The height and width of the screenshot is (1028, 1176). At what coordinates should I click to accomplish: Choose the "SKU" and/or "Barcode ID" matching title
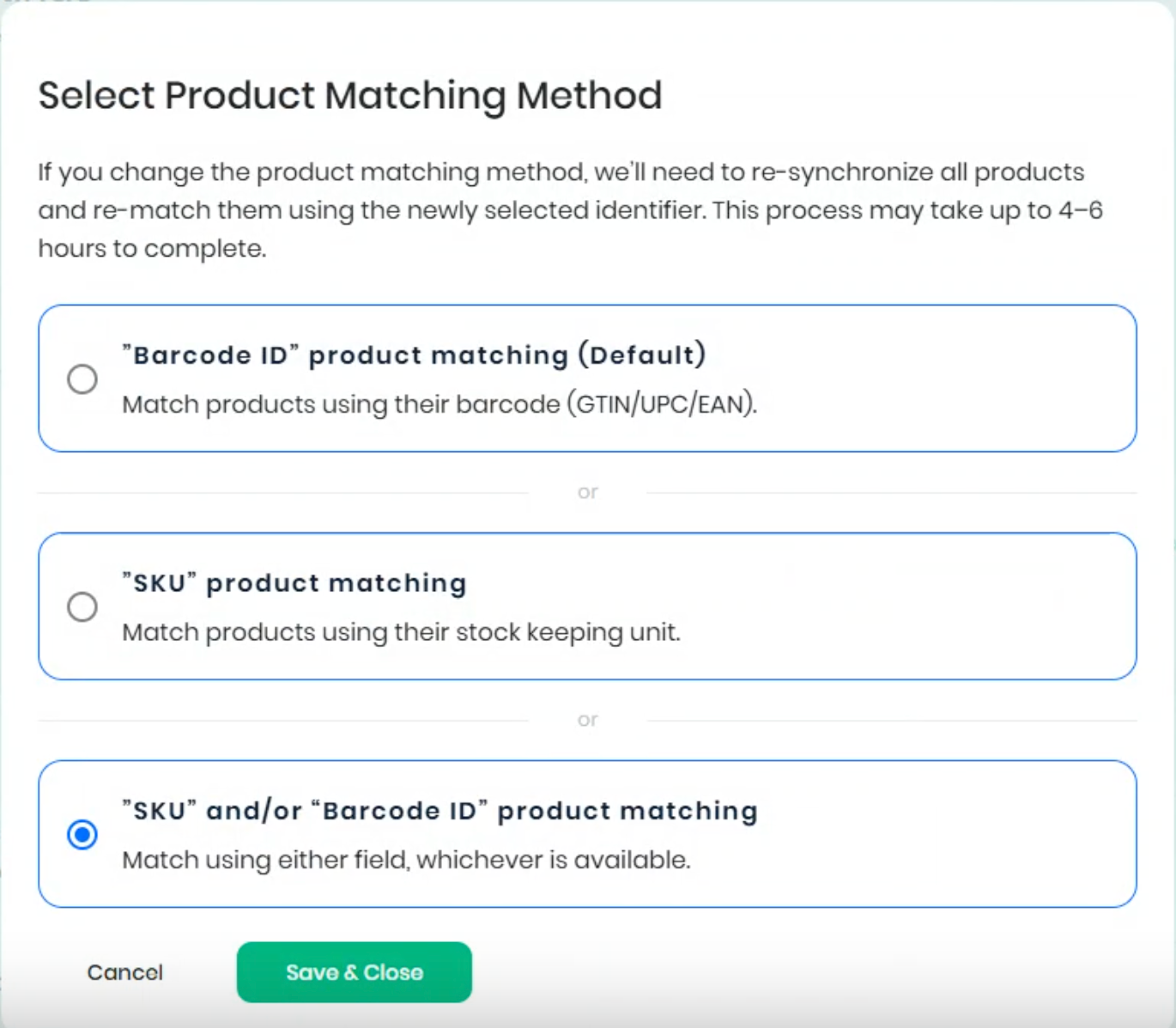tap(439, 811)
